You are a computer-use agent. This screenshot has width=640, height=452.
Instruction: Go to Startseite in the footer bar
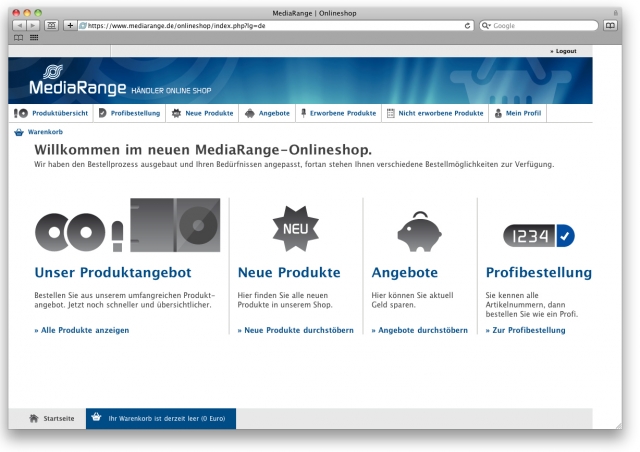tap(59, 419)
